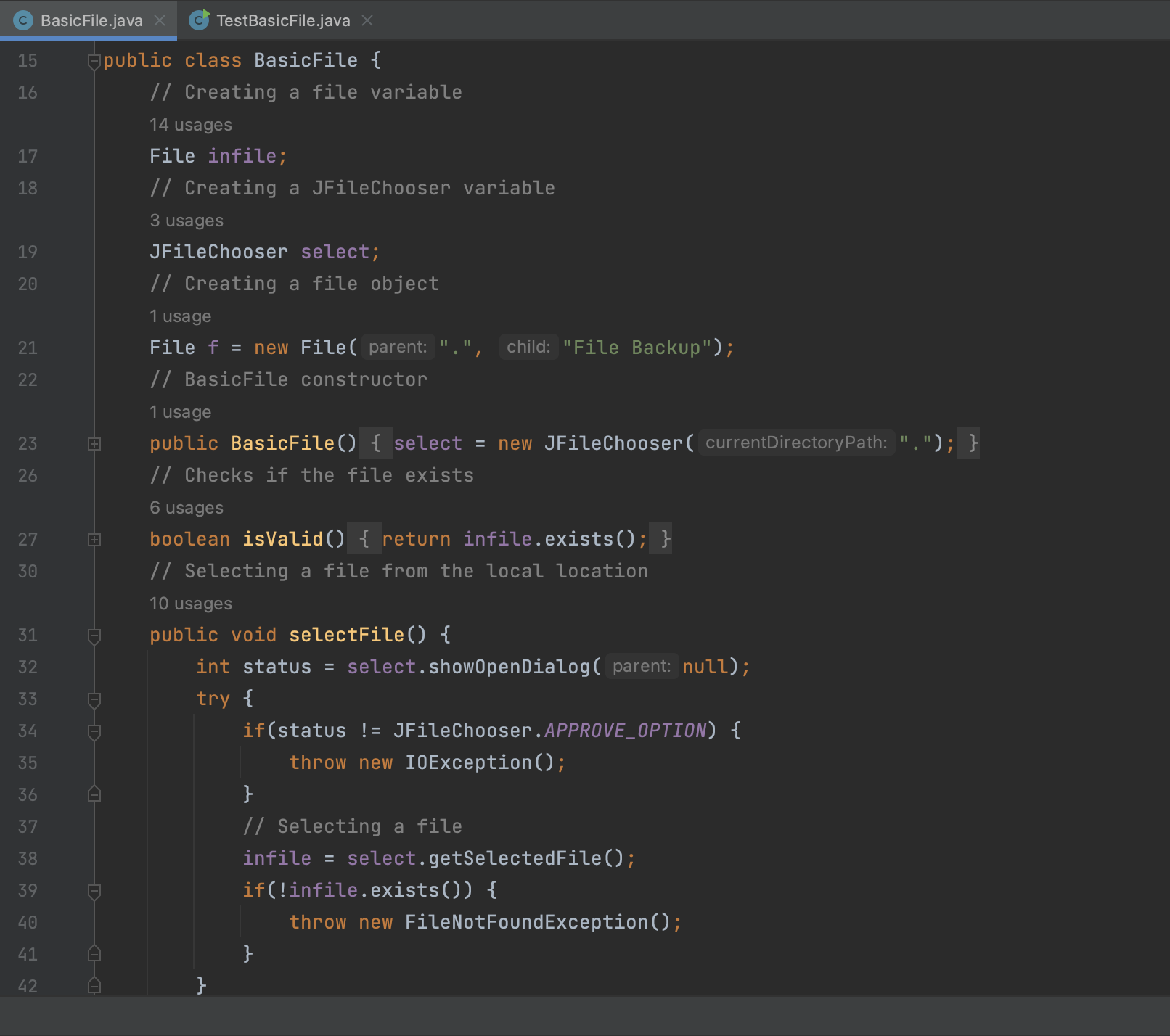
Task: Expand the folded braces in the isValid method
Action: pos(364,539)
